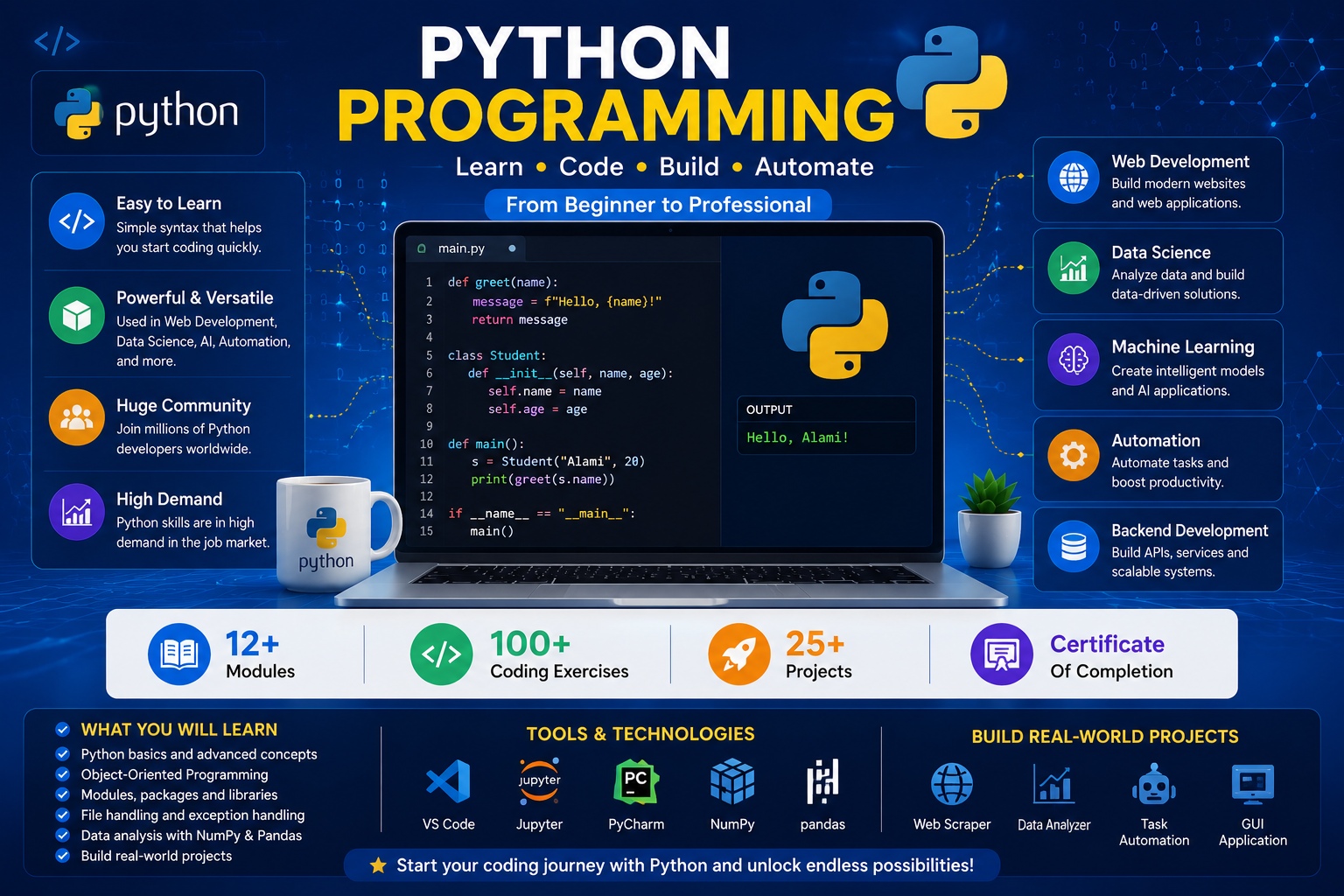This screenshot has height=896, width=1344.
Task: Click the Machine Learning brain icon
Action: pyautogui.click(x=1074, y=359)
